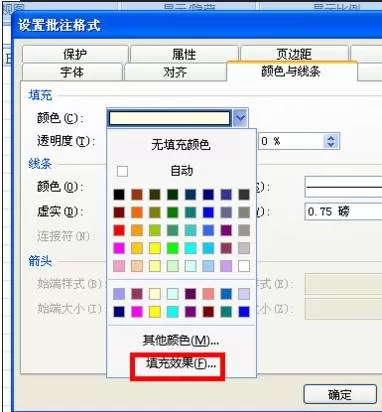Open 其他颜色(M)... dialog
This screenshot has height=412, width=382.
(181, 340)
